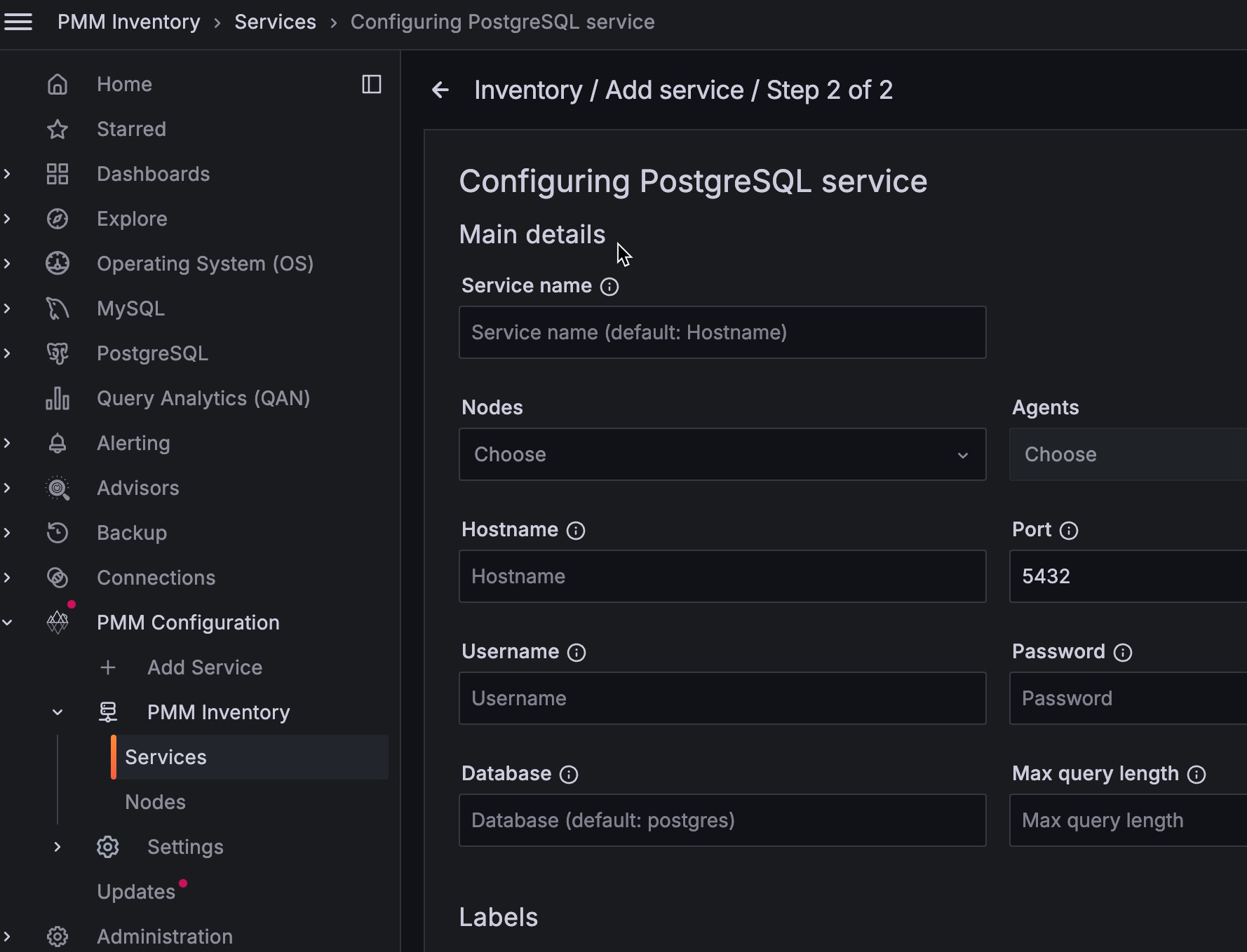This screenshot has width=1247, height=952.
Task: Open the Nodes Choose dropdown
Action: click(722, 454)
